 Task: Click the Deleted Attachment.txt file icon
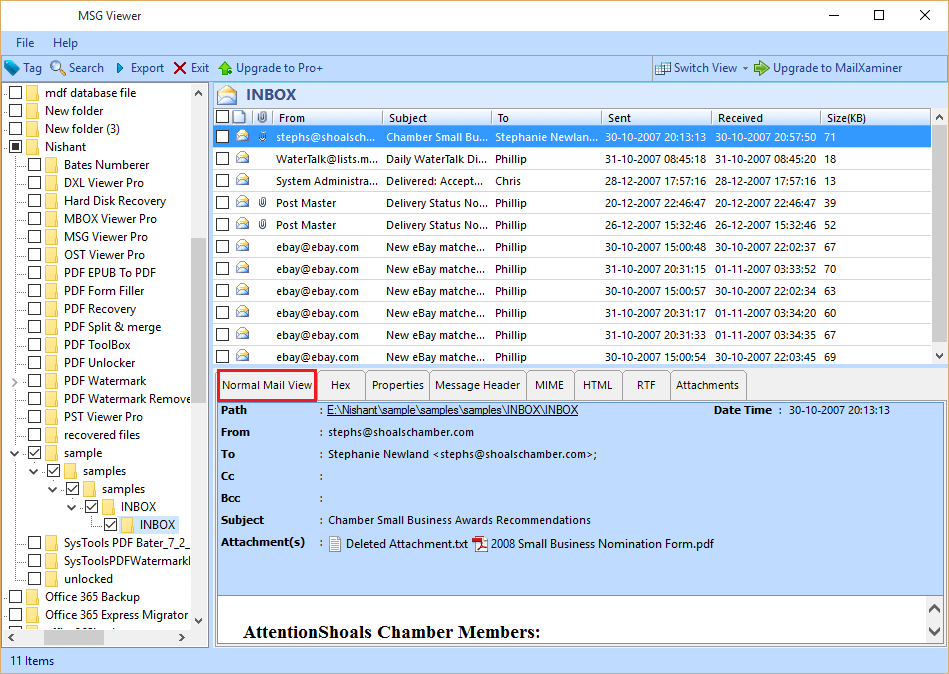click(x=335, y=544)
